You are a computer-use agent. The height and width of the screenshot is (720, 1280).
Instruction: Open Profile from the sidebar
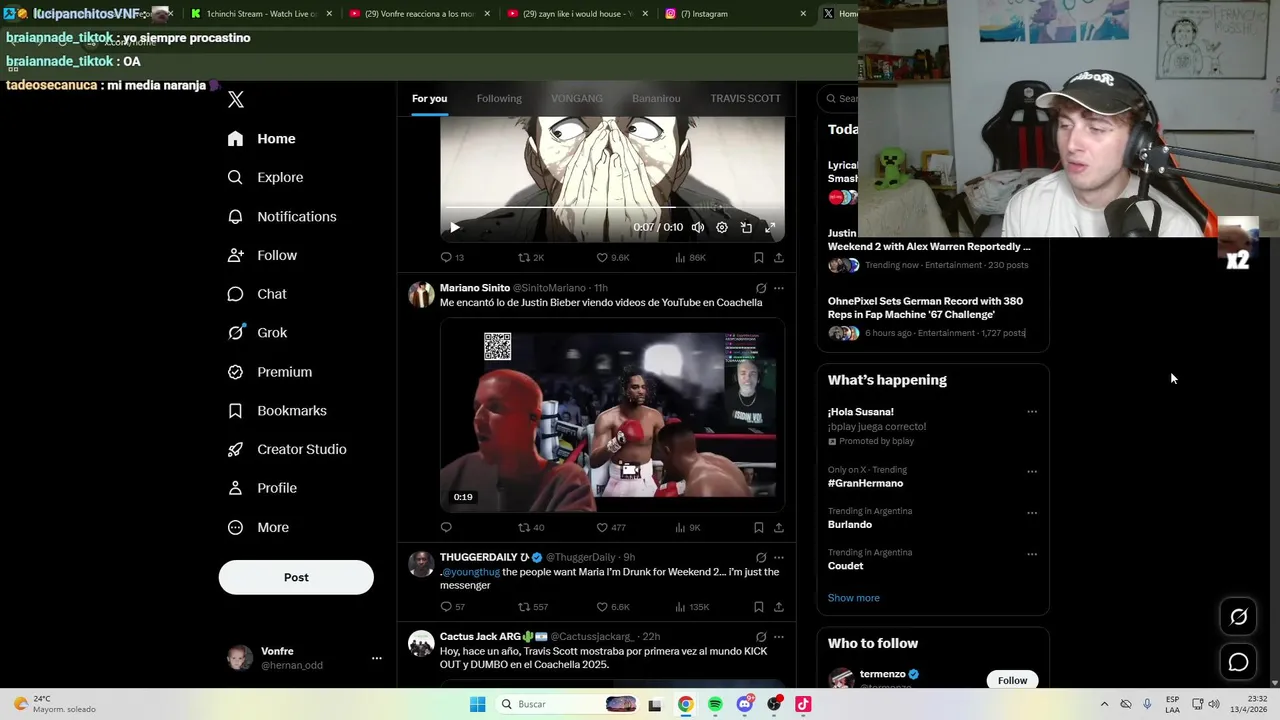click(262, 488)
